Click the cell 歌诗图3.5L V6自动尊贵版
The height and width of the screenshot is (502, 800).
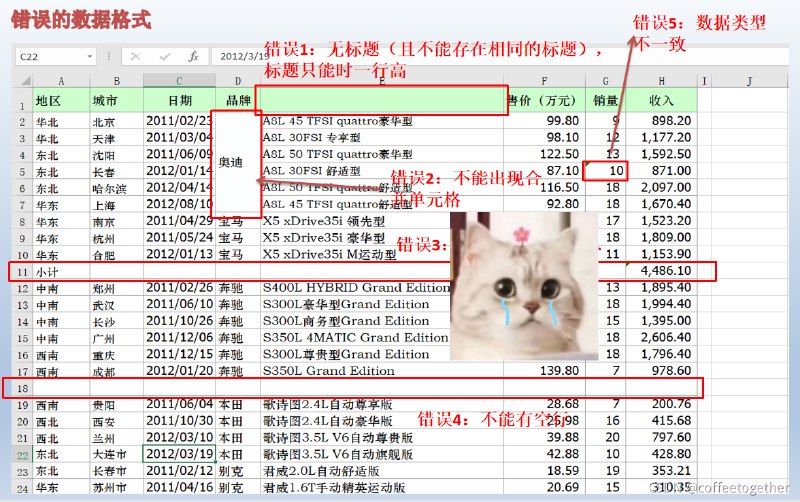382,438
